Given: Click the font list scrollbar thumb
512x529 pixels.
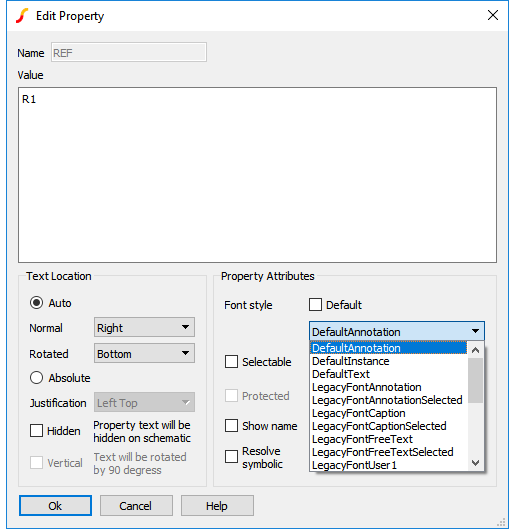Looking at the screenshot, I should (475, 381).
